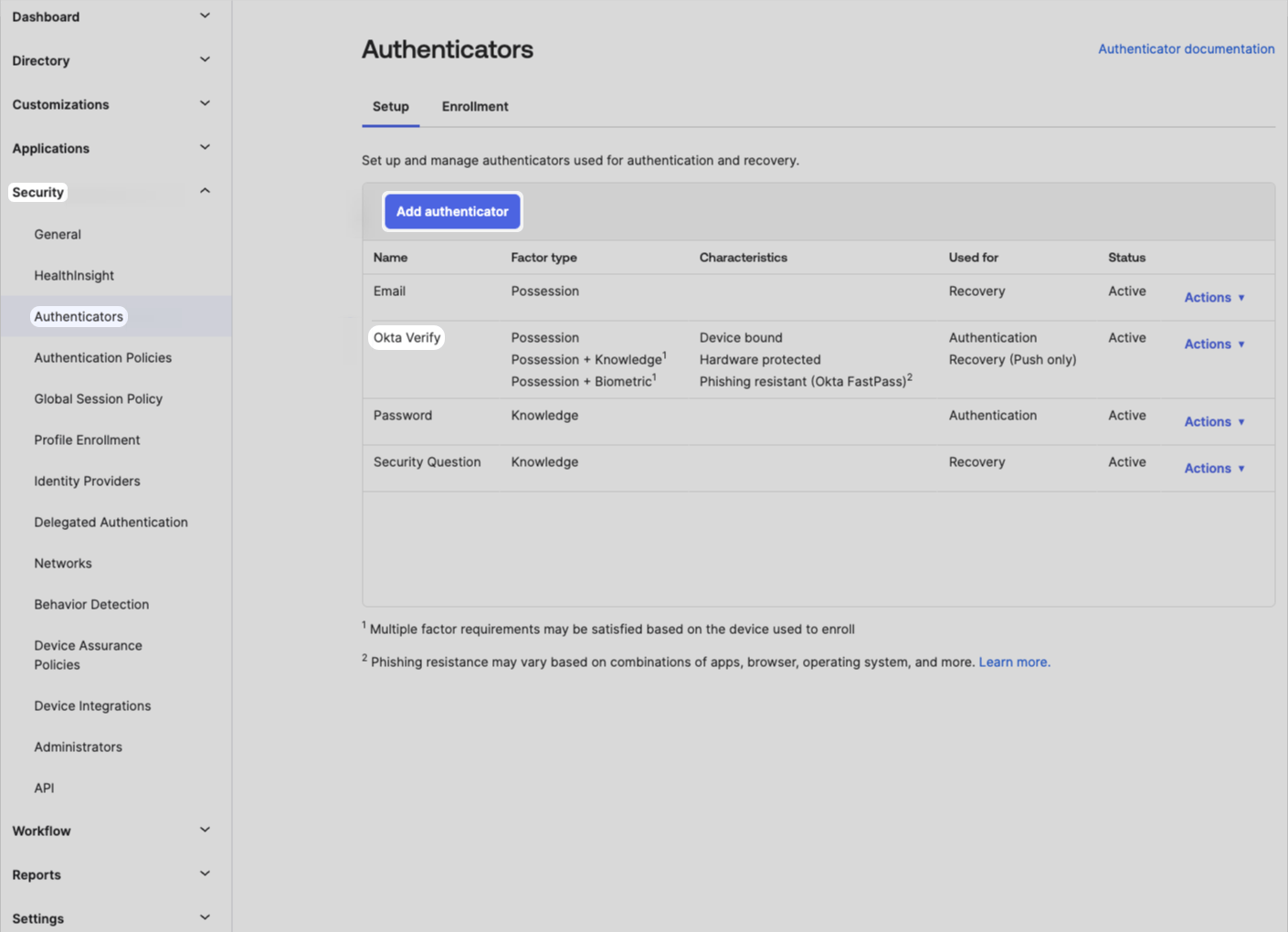Click 'Possession + Knowledge' factor text

click(588, 359)
